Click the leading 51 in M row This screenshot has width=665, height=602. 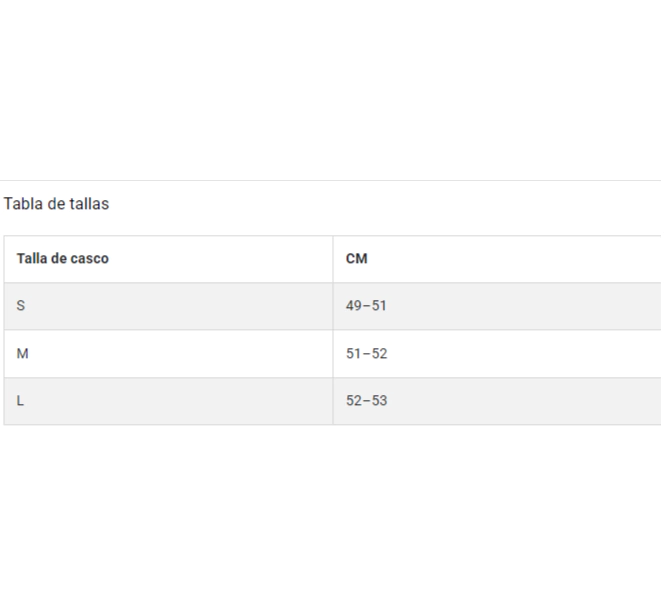tap(354, 353)
